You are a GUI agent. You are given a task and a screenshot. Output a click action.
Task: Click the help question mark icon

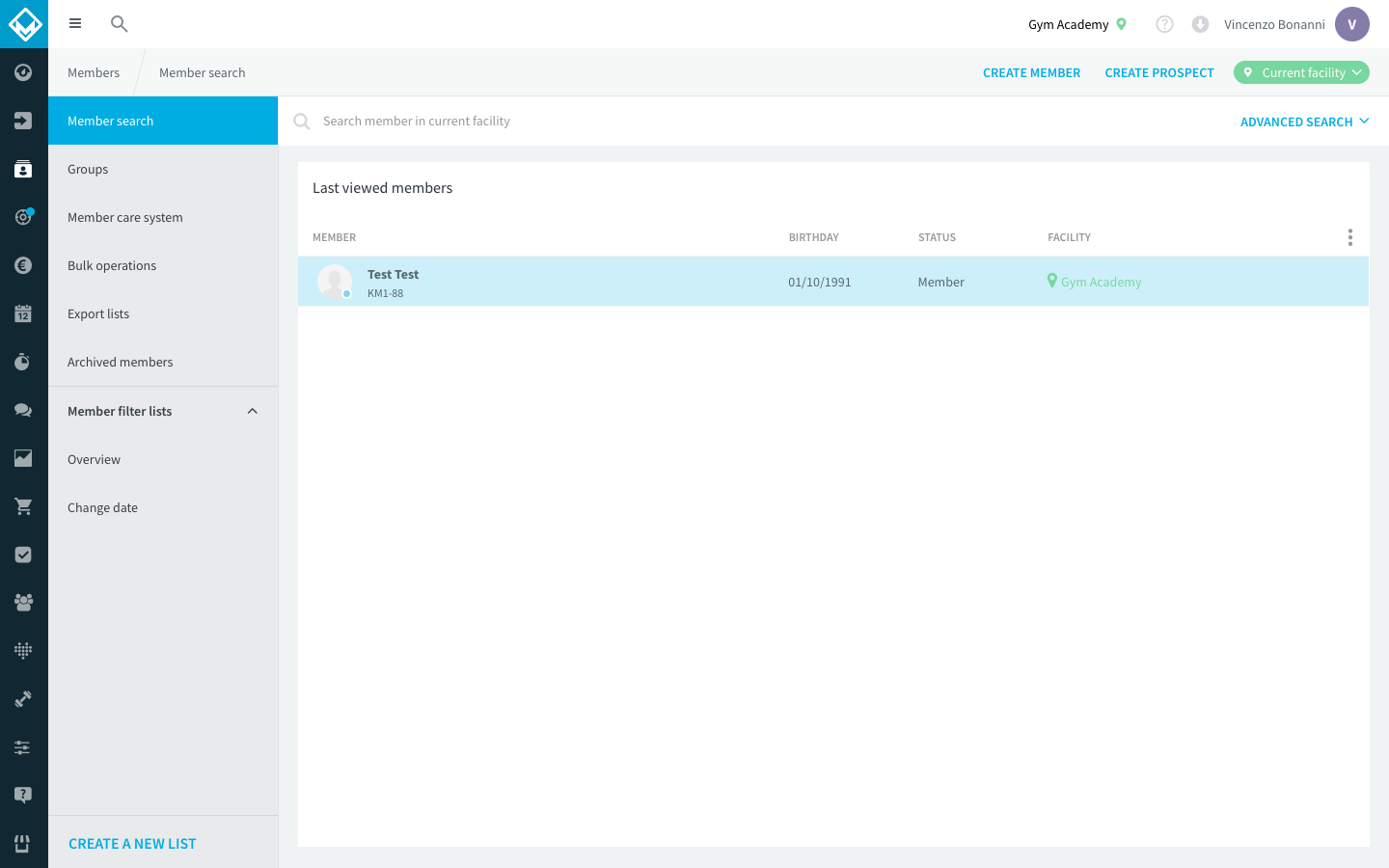1164,24
